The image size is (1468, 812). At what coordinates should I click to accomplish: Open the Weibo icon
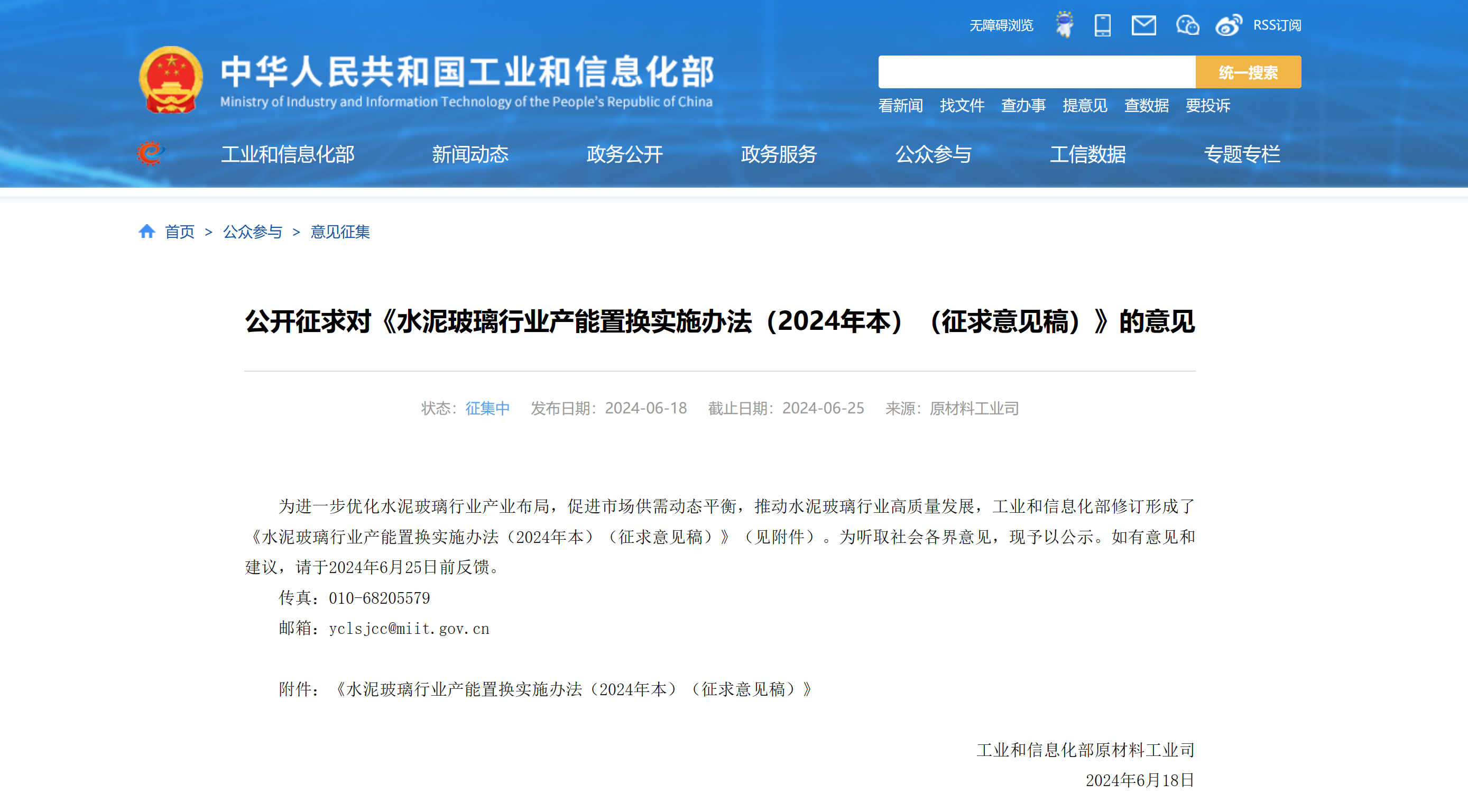(x=1228, y=25)
